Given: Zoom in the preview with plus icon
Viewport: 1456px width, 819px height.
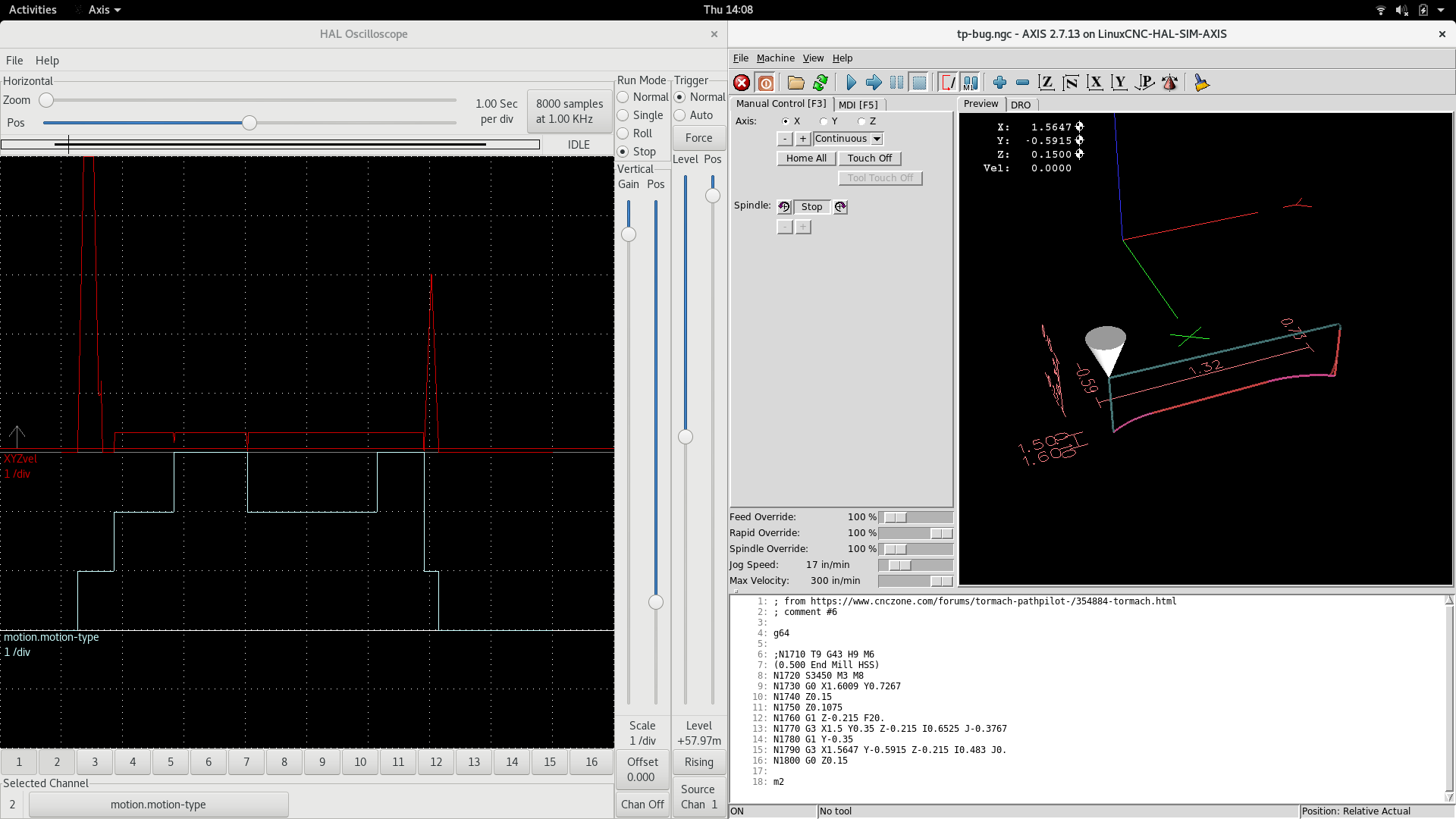Looking at the screenshot, I should point(999,83).
